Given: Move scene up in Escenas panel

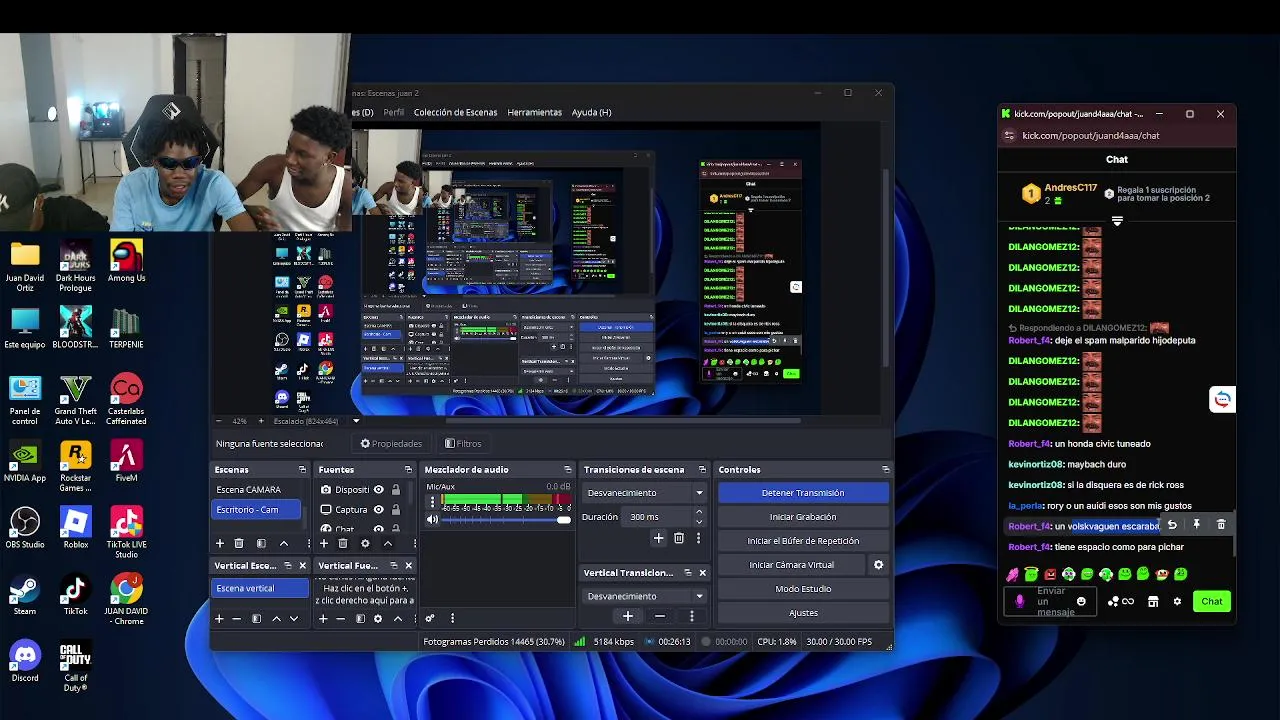Looking at the screenshot, I should click(284, 543).
